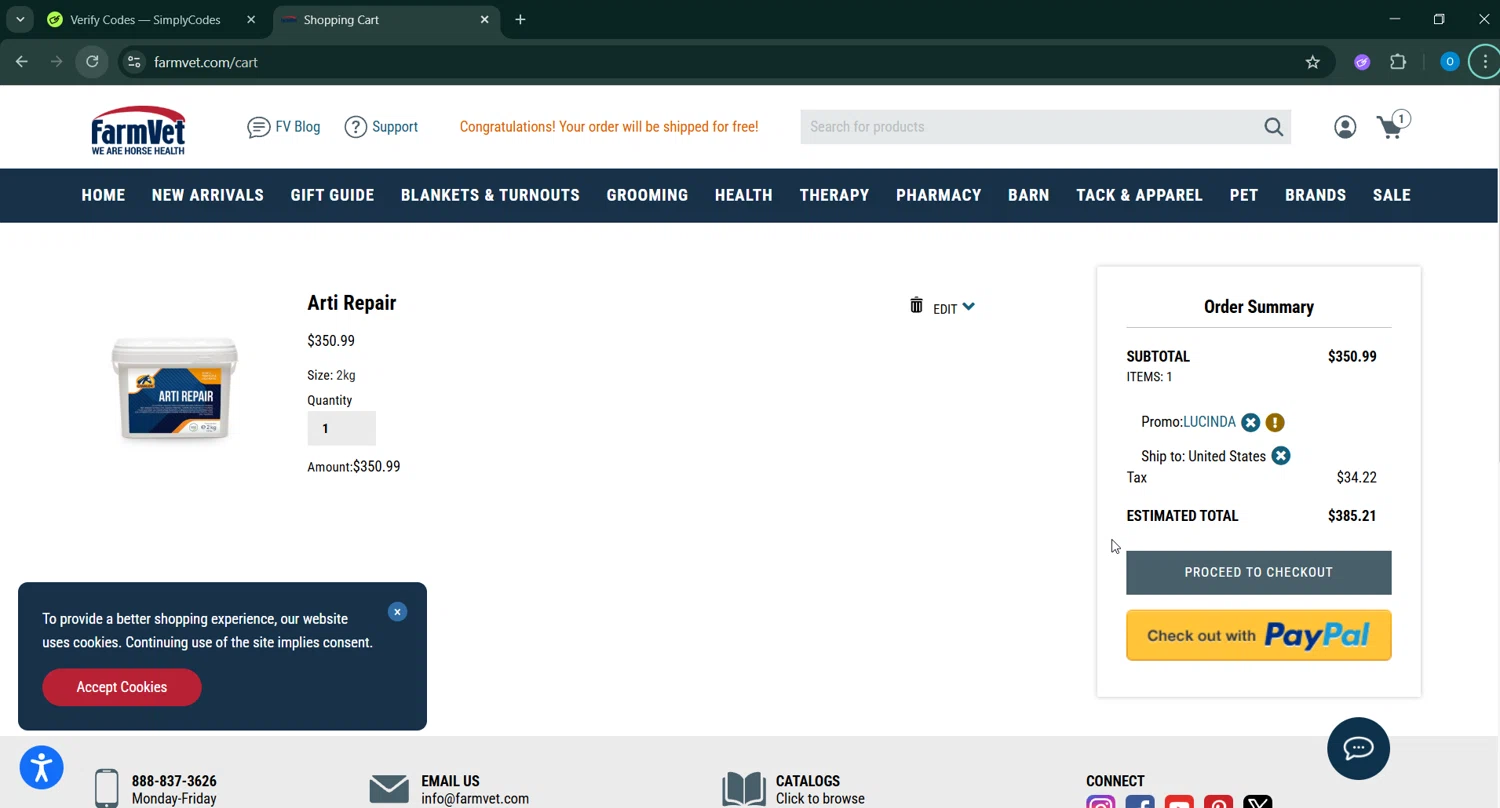Check out with PayPal
This screenshot has height=808, width=1500.
tap(1258, 635)
